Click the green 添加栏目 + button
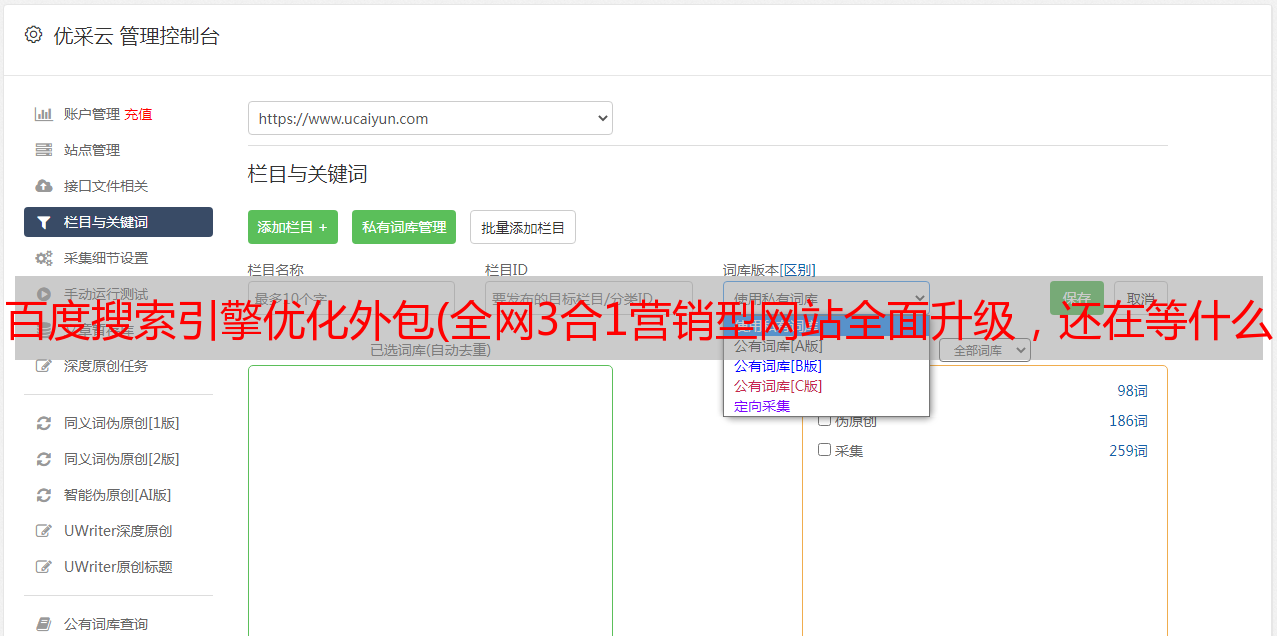Image resolution: width=1277 pixels, height=636 pixels. [293, 227]
